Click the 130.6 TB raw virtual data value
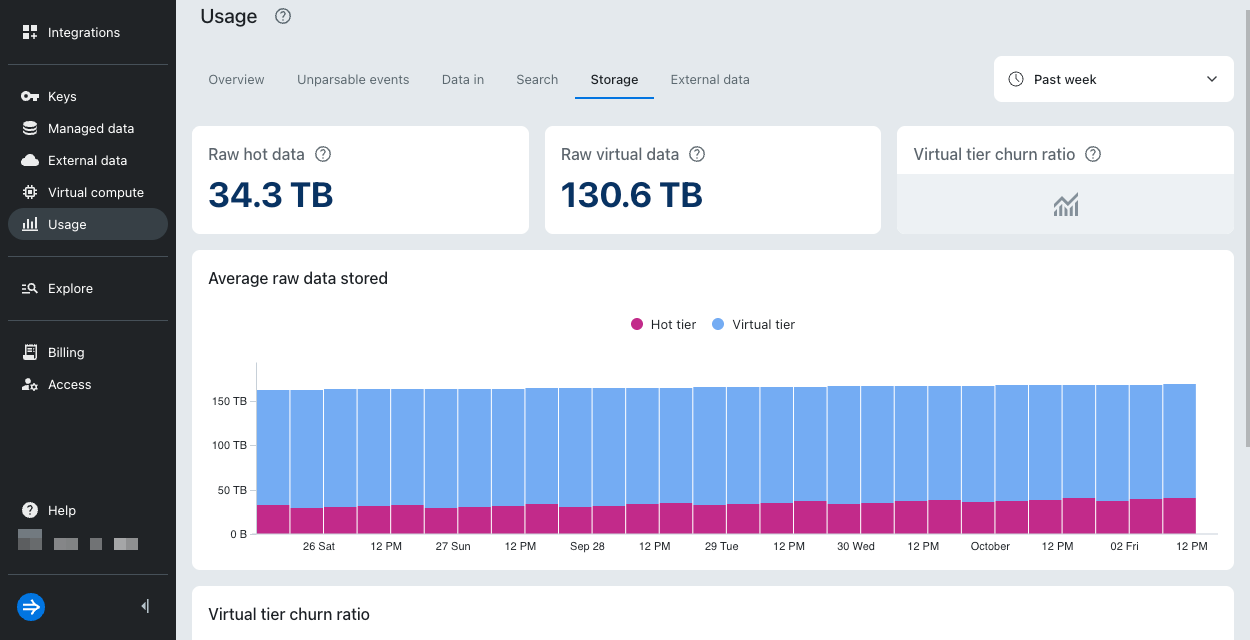The image size is (1250, 640). tap(632, 194)
